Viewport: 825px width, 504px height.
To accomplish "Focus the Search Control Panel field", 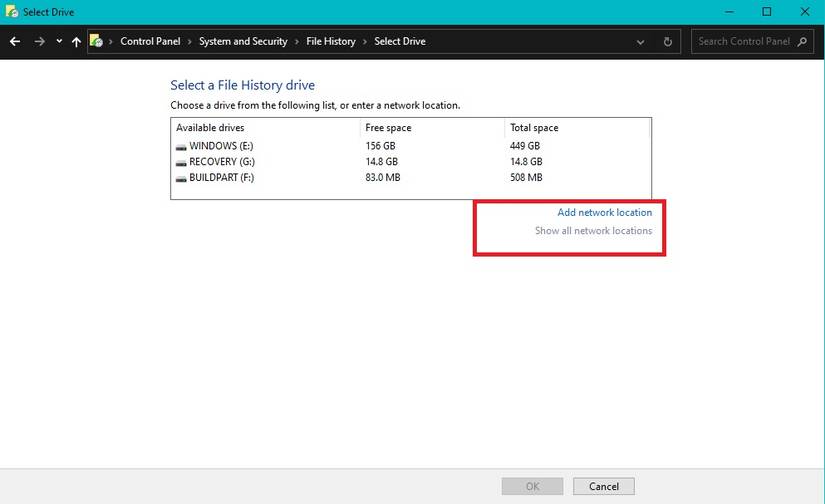I will tap(752, 42).
